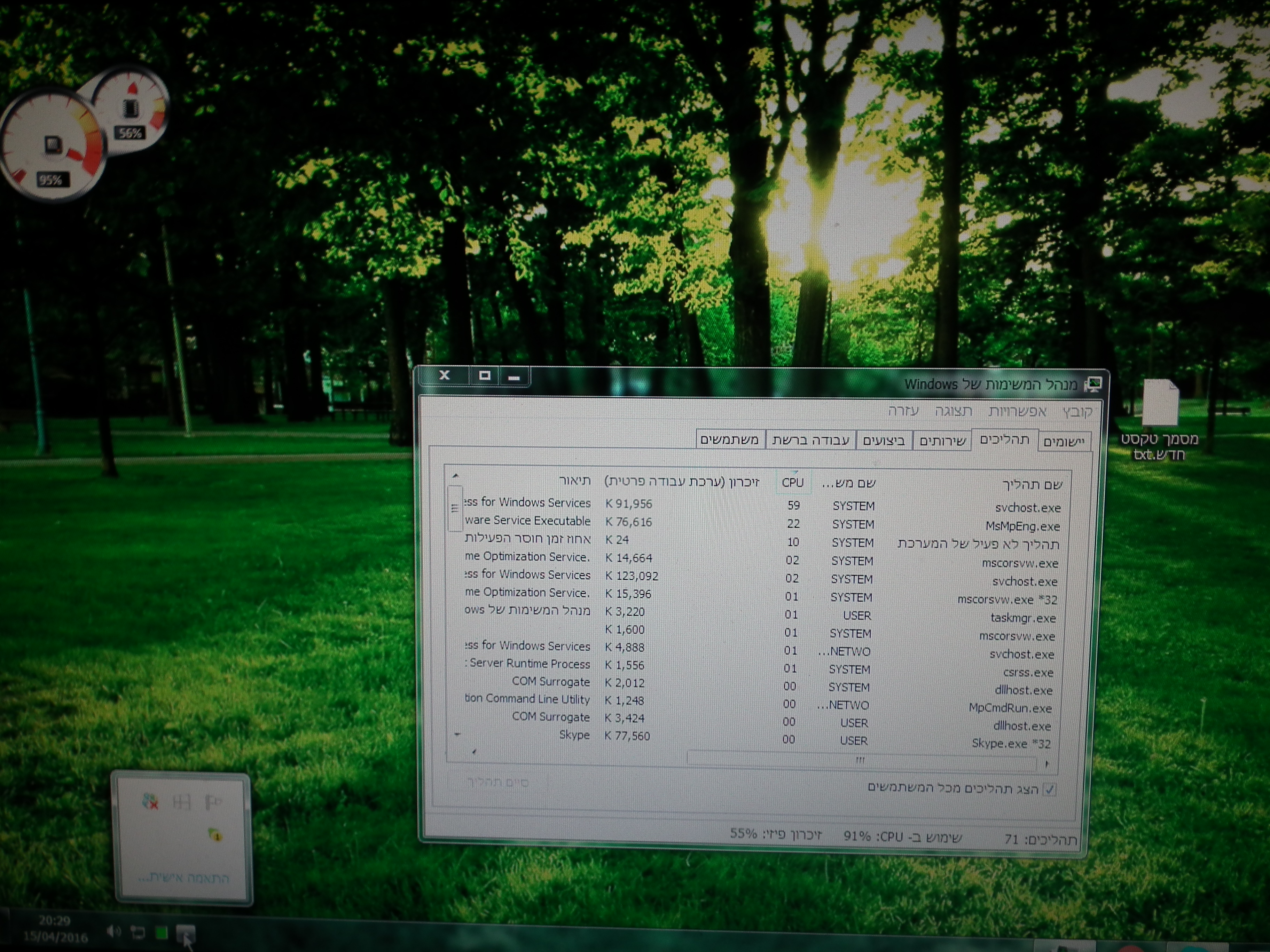This screenshot has height=952, width=1270.
Task: Click the memory value K 123,092
Action: point(632,576)
